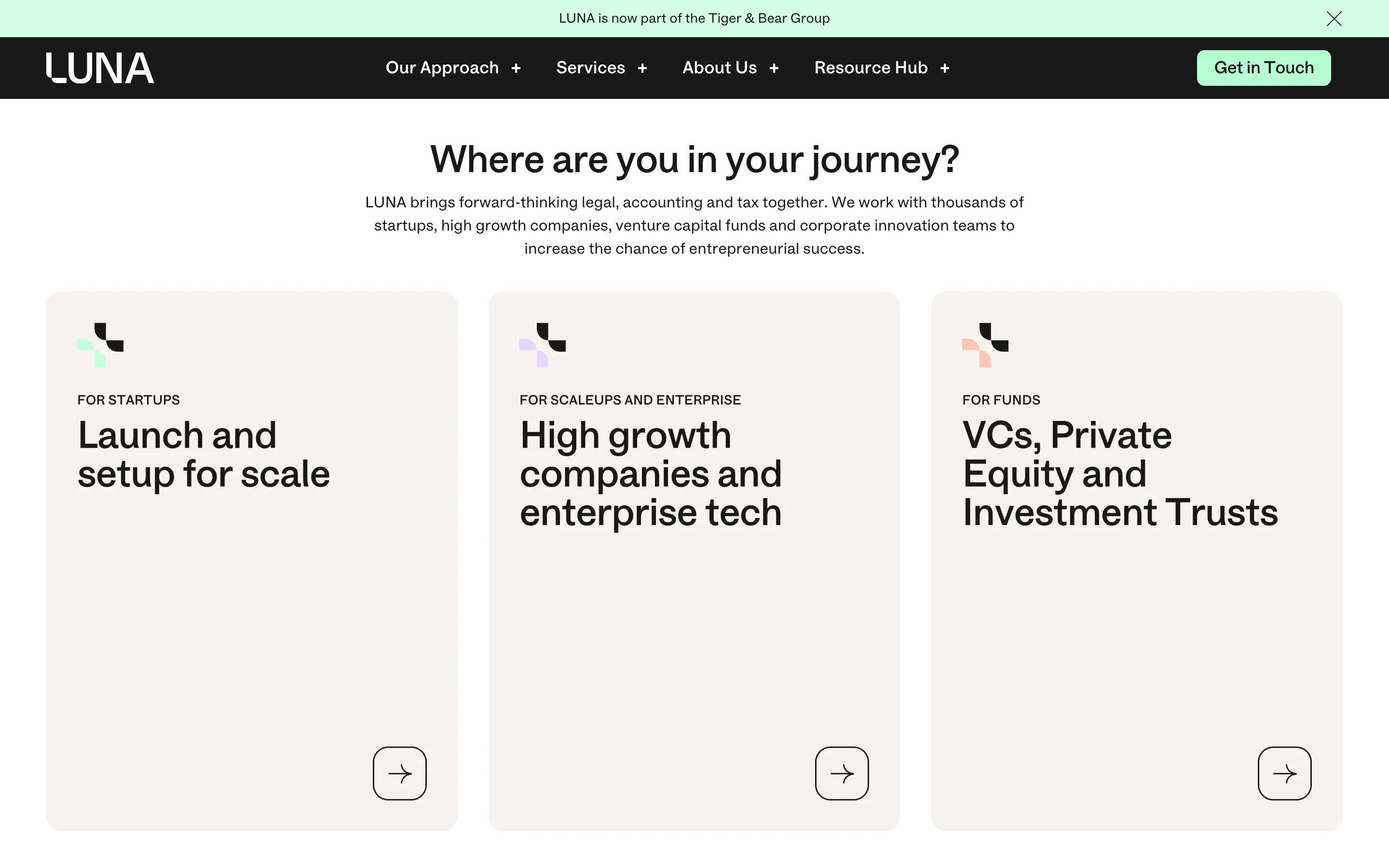
Task: Open the Resource Hub menu
Action: (871, 68)
